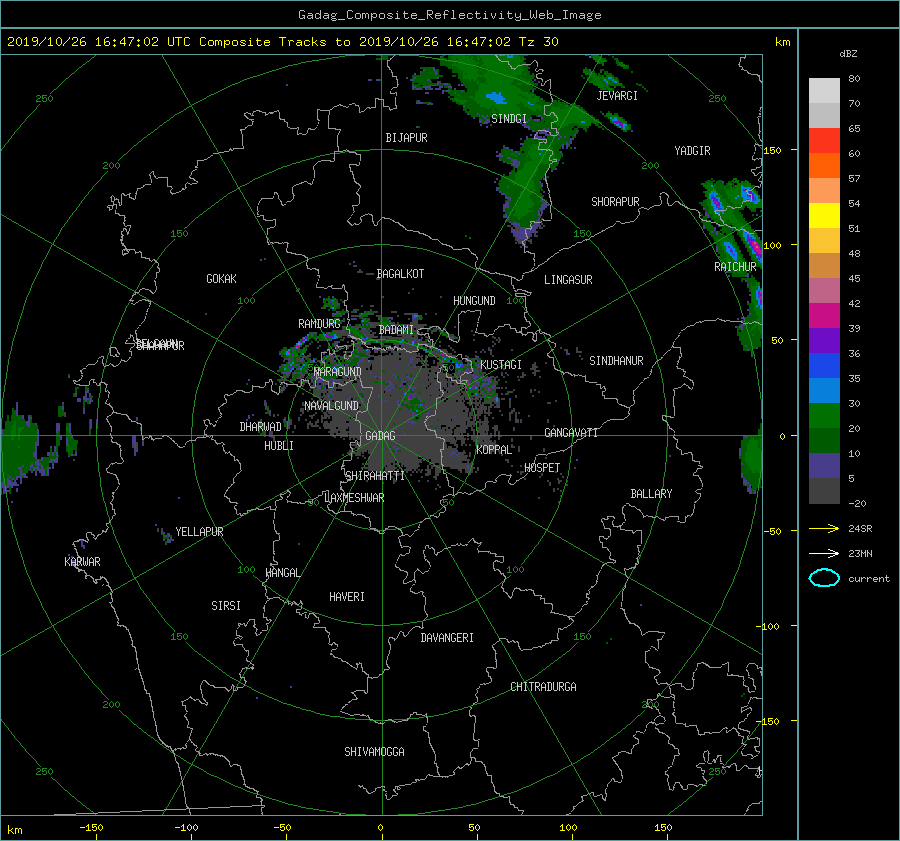Viewport: 900px width, 841px height.
Task: Click the YELLAPUR label
Action: 199,532
